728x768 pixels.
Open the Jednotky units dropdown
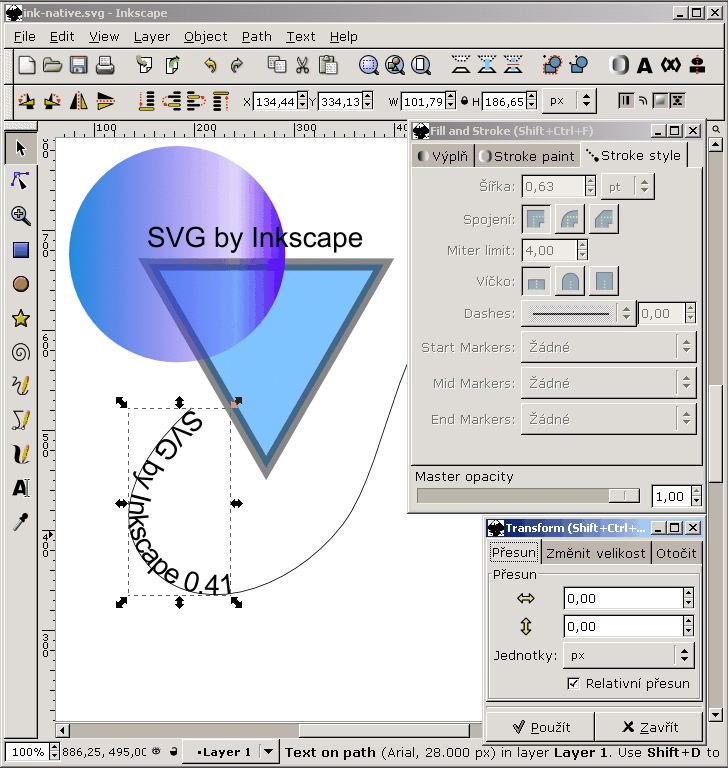[x=629, y=655]
